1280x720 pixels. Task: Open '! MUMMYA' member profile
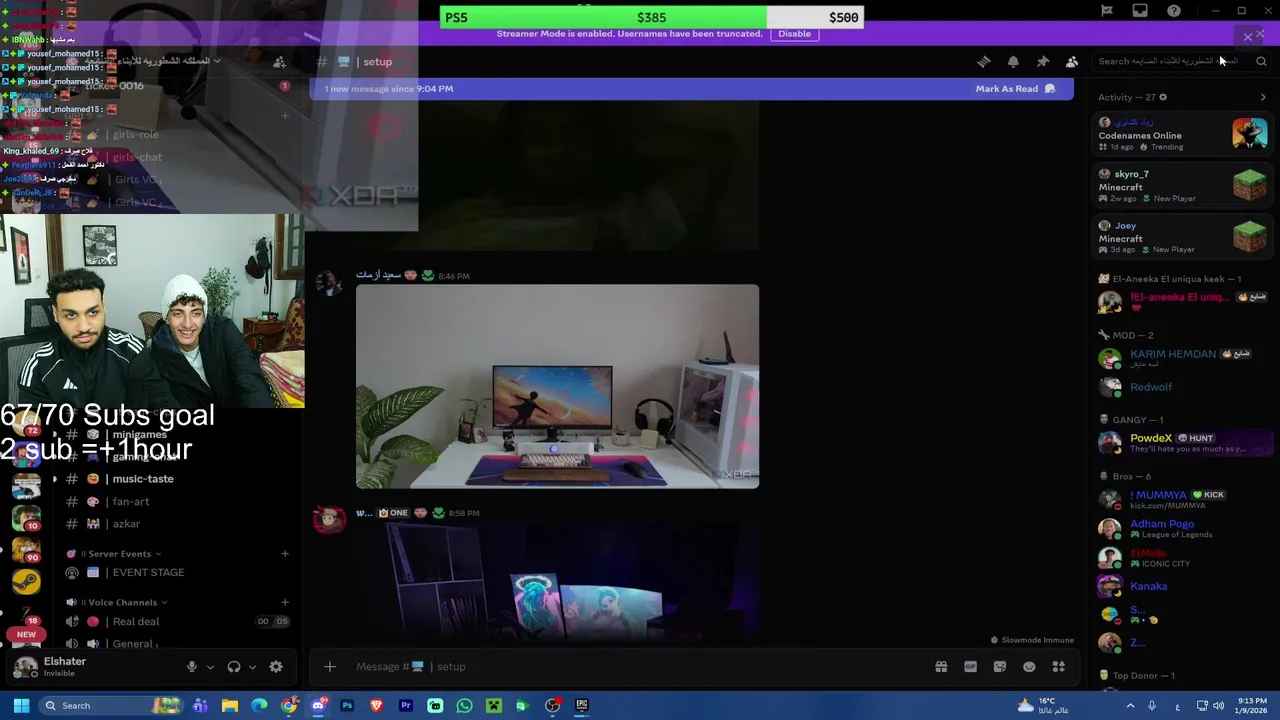[x=1182, y=499]
